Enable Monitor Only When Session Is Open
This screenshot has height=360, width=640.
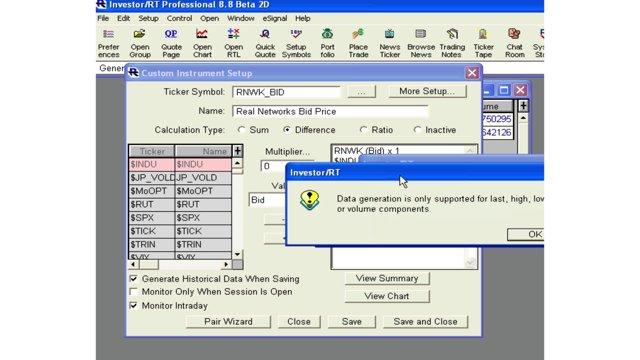(x=133, y=292)
